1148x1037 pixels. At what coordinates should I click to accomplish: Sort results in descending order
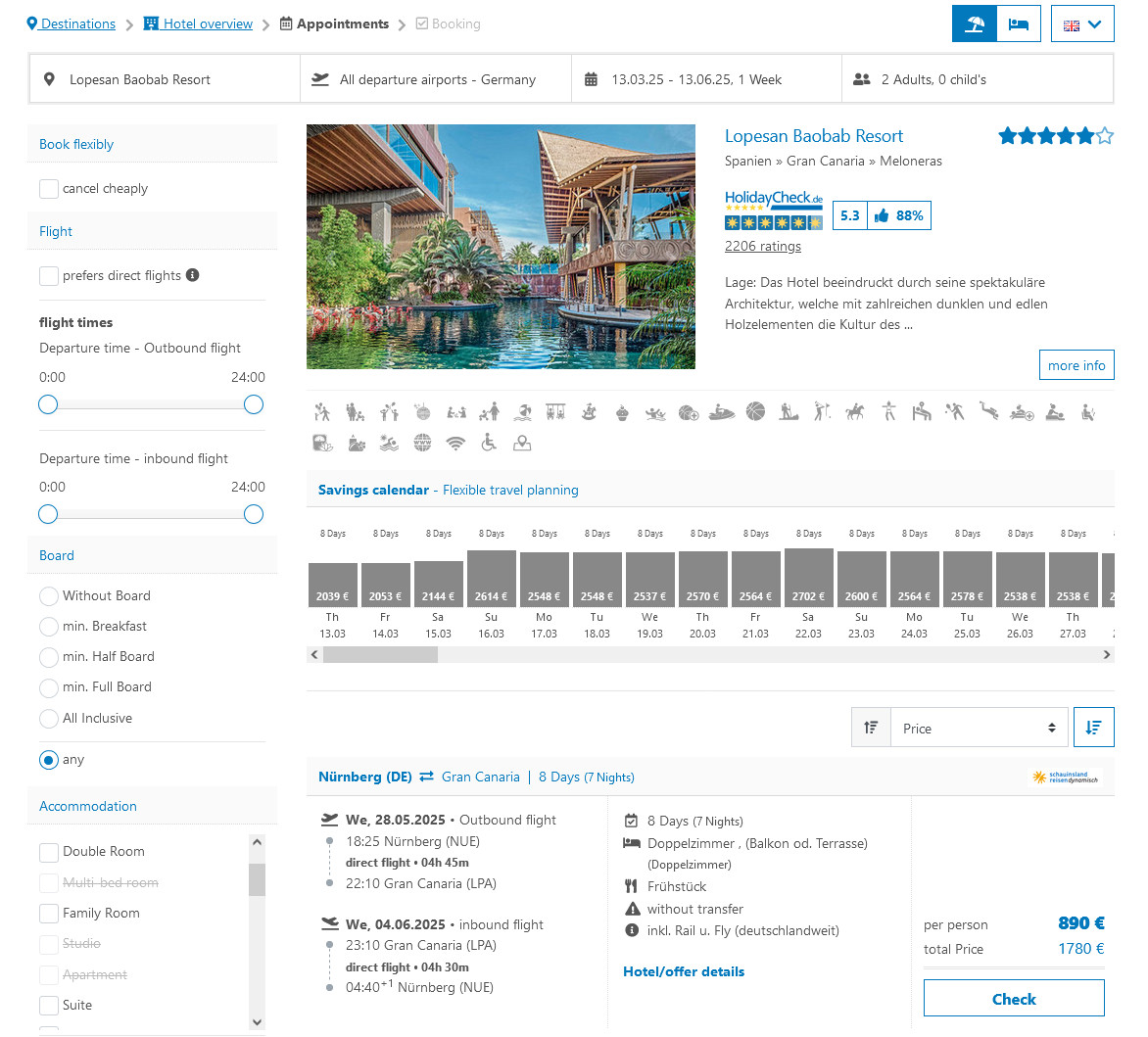coord(1094,728)
